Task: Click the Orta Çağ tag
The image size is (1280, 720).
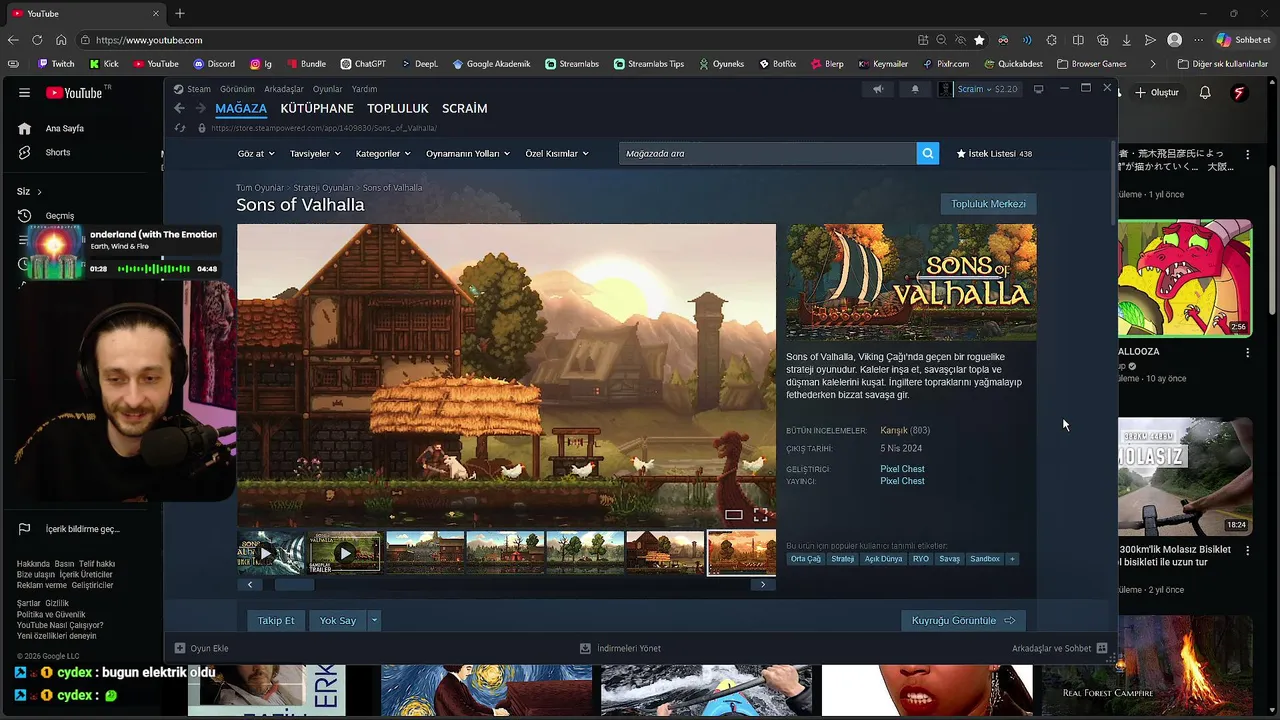Action: point(805,559)
